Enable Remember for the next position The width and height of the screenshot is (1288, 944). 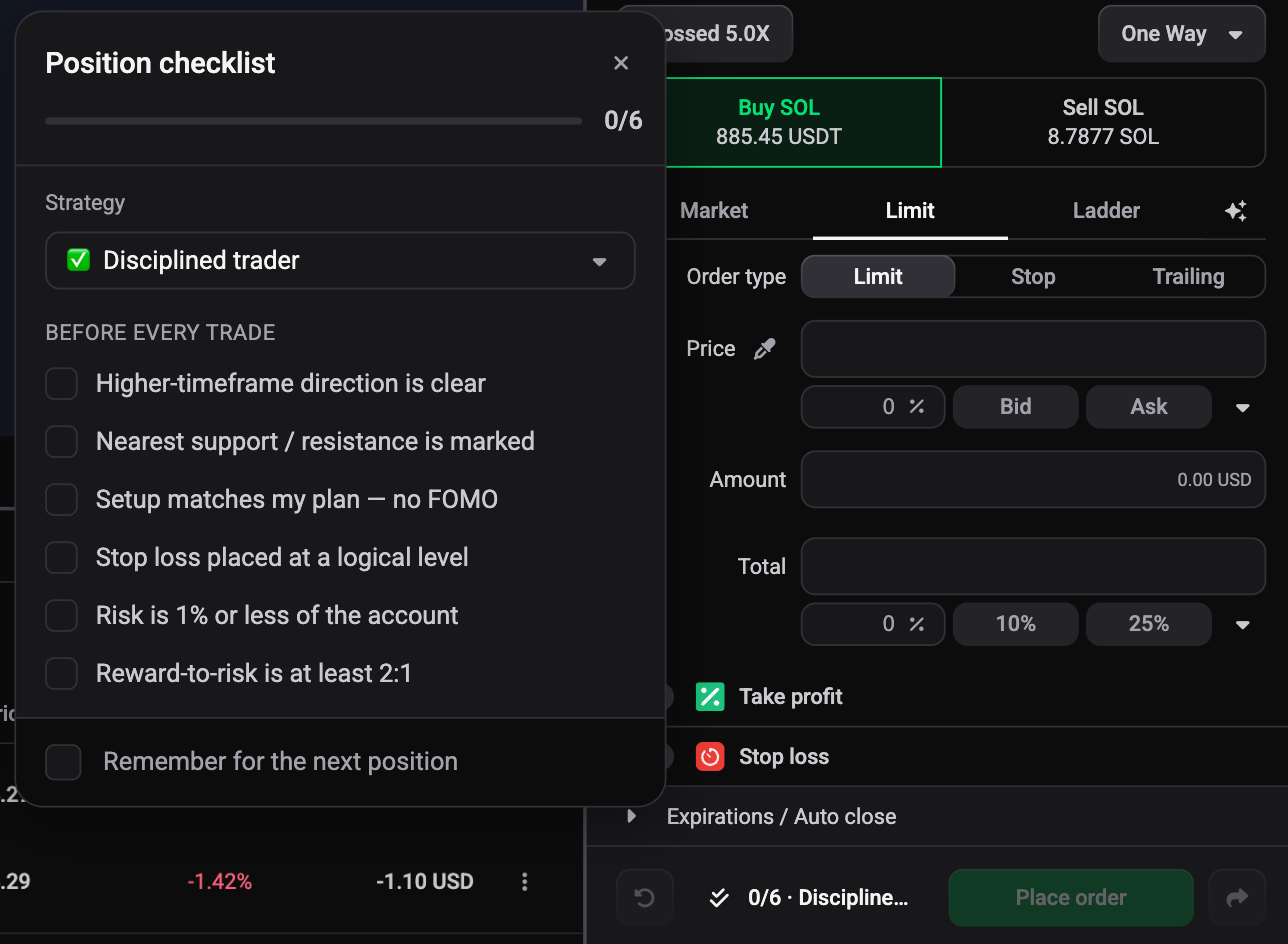click(63, 762)
